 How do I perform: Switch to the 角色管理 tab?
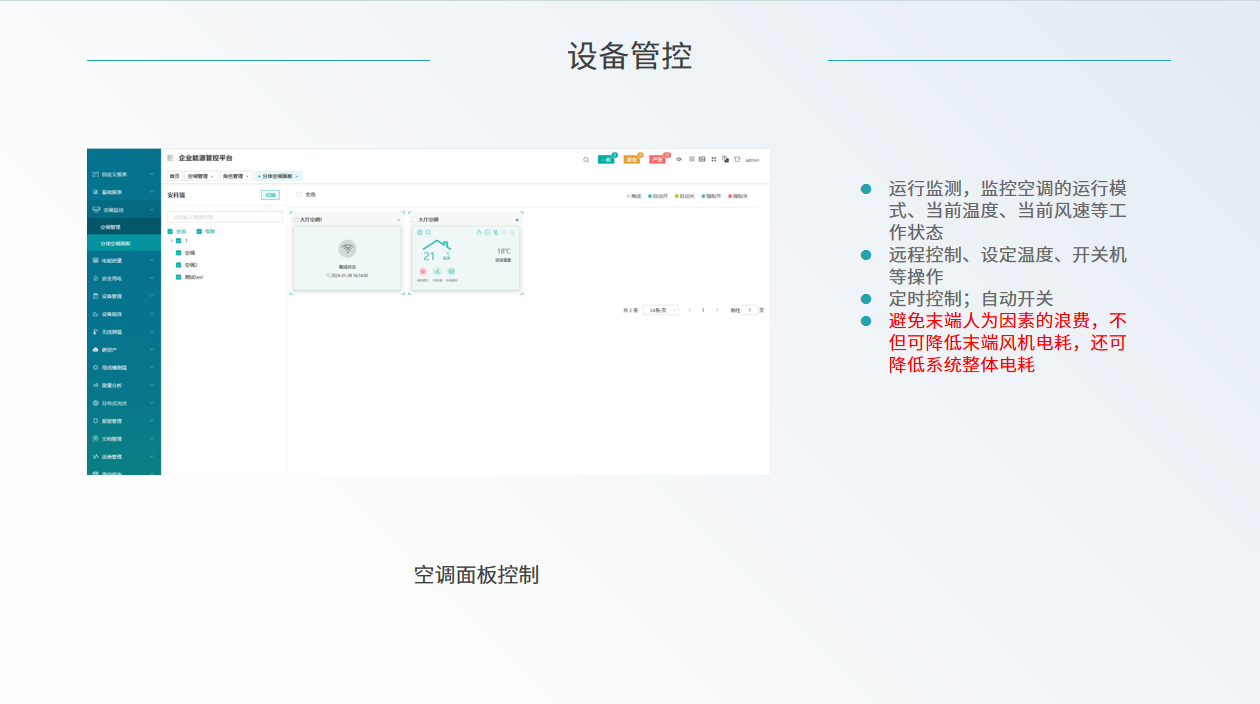pos(234,176)
